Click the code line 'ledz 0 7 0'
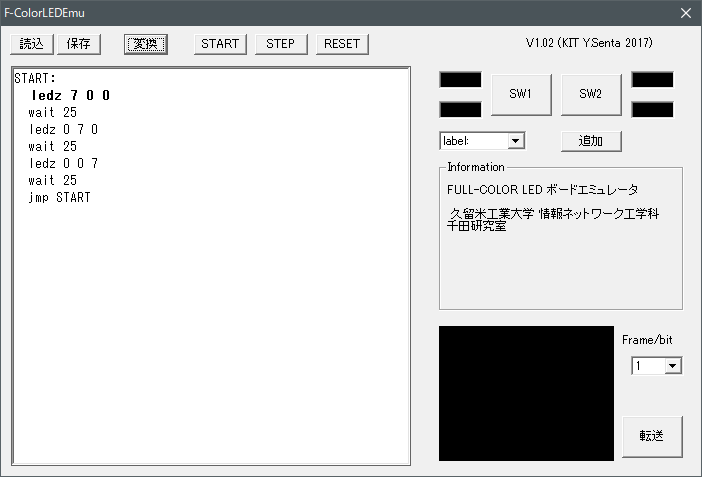Viewport: 702px width, 477px height. (x=63, y=129)
